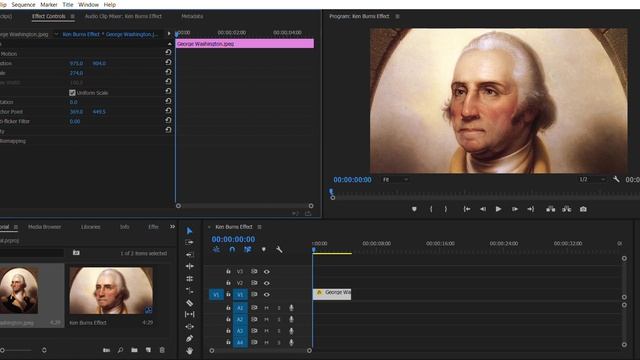Select the Razor tool

tap(189, 303)
